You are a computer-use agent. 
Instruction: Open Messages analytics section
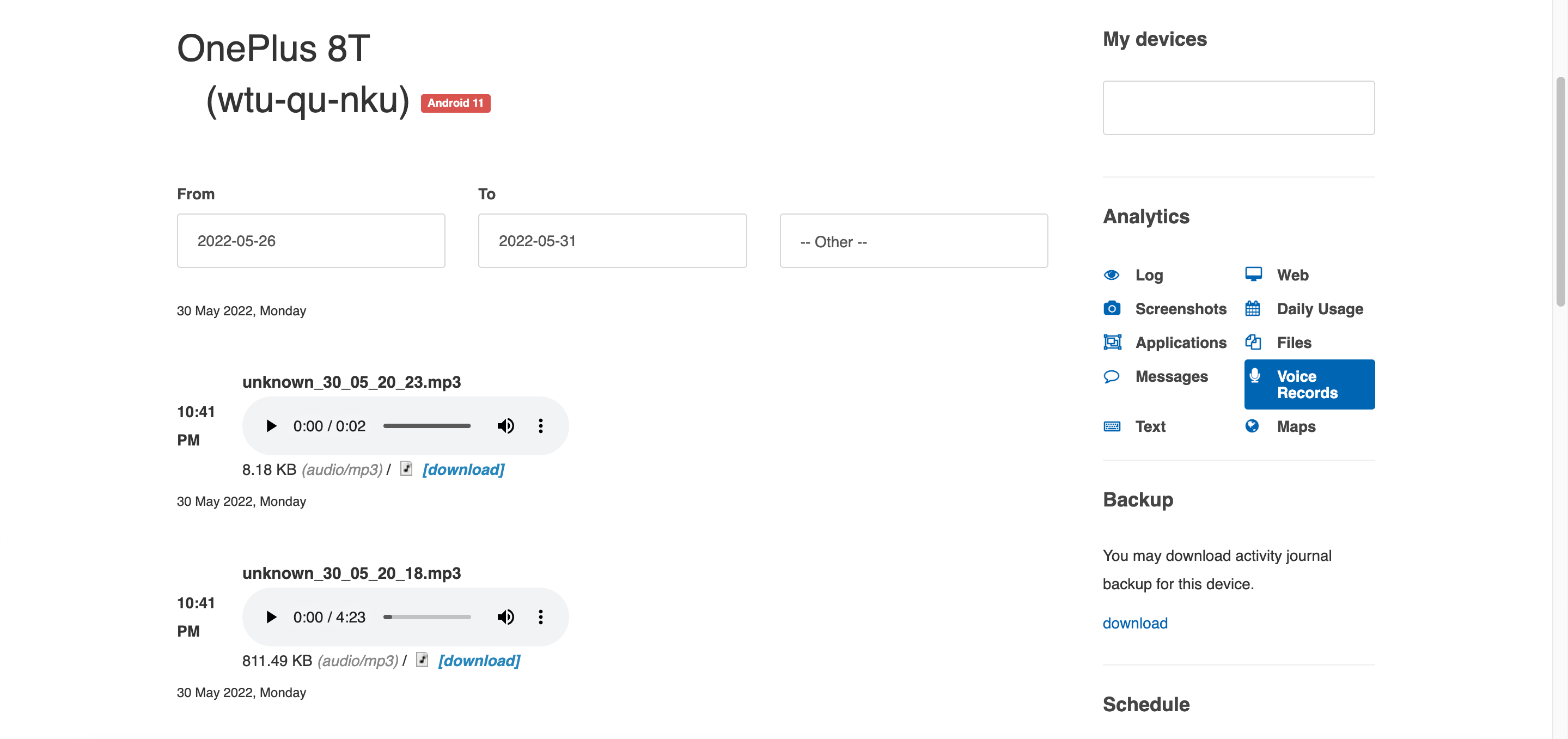point(1172,376)
